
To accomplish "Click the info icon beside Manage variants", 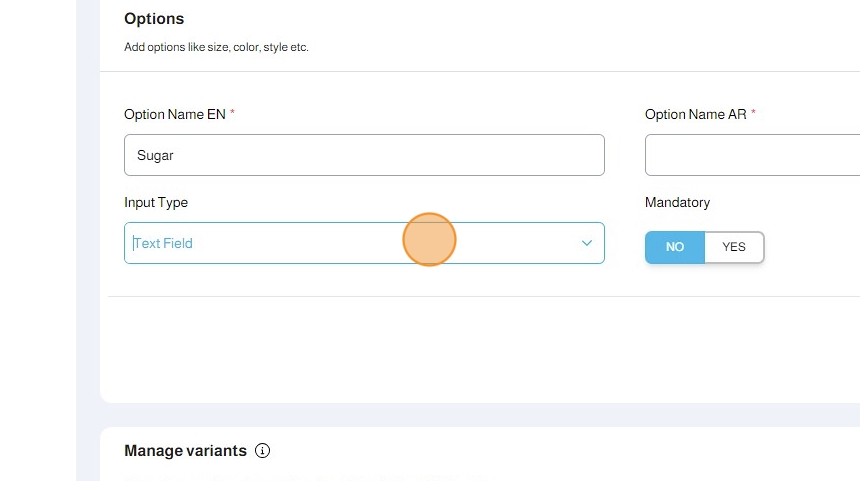I will (263, 451).
